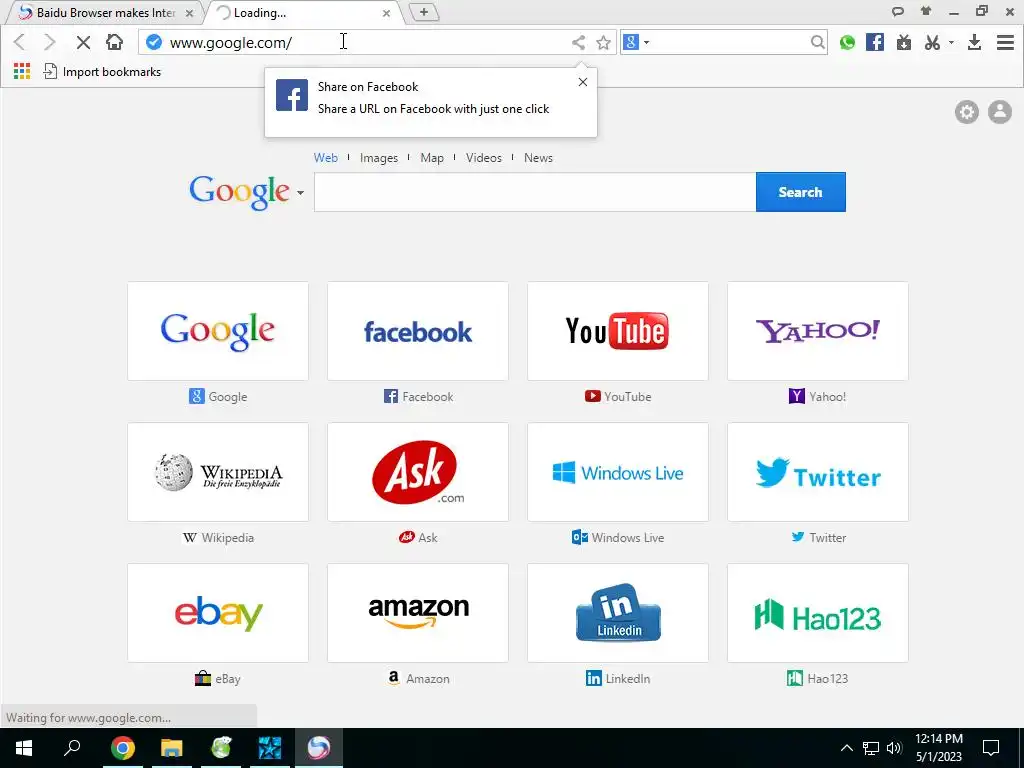Viewport: 1024px width, 768px height.
Task: Open Google logo engine dropdown
Action: (x=300, y=193)
